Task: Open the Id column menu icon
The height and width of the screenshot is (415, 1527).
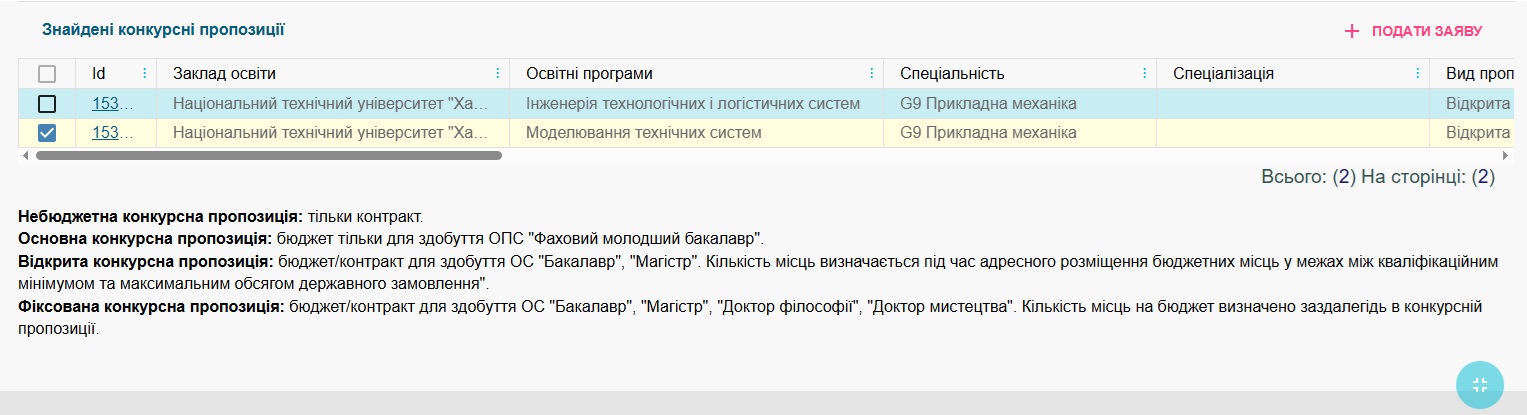Action: [x=144, y=74]
